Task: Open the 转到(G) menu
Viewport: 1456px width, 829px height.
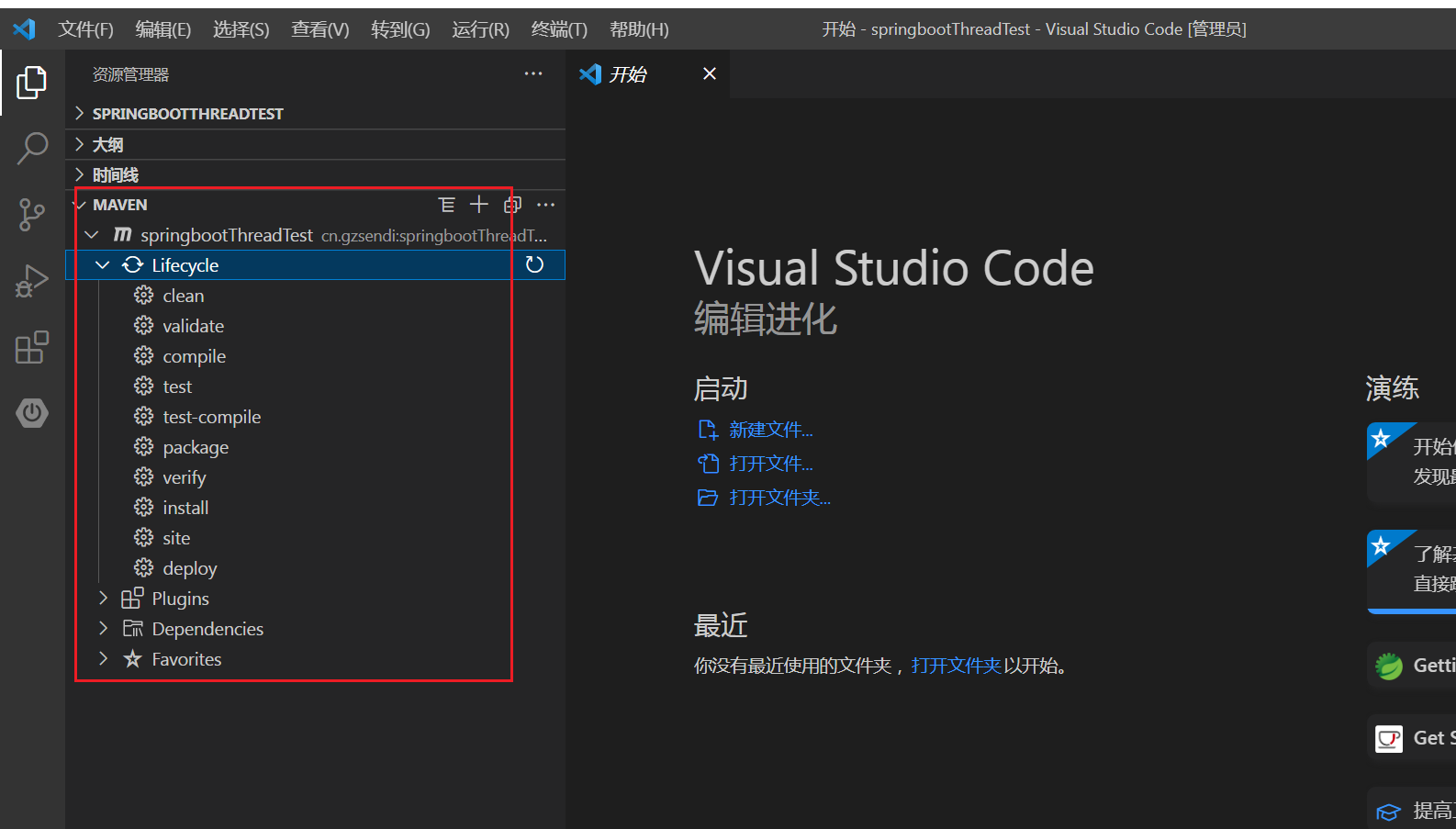Action: pyautogui.click(x=400, y=29)
